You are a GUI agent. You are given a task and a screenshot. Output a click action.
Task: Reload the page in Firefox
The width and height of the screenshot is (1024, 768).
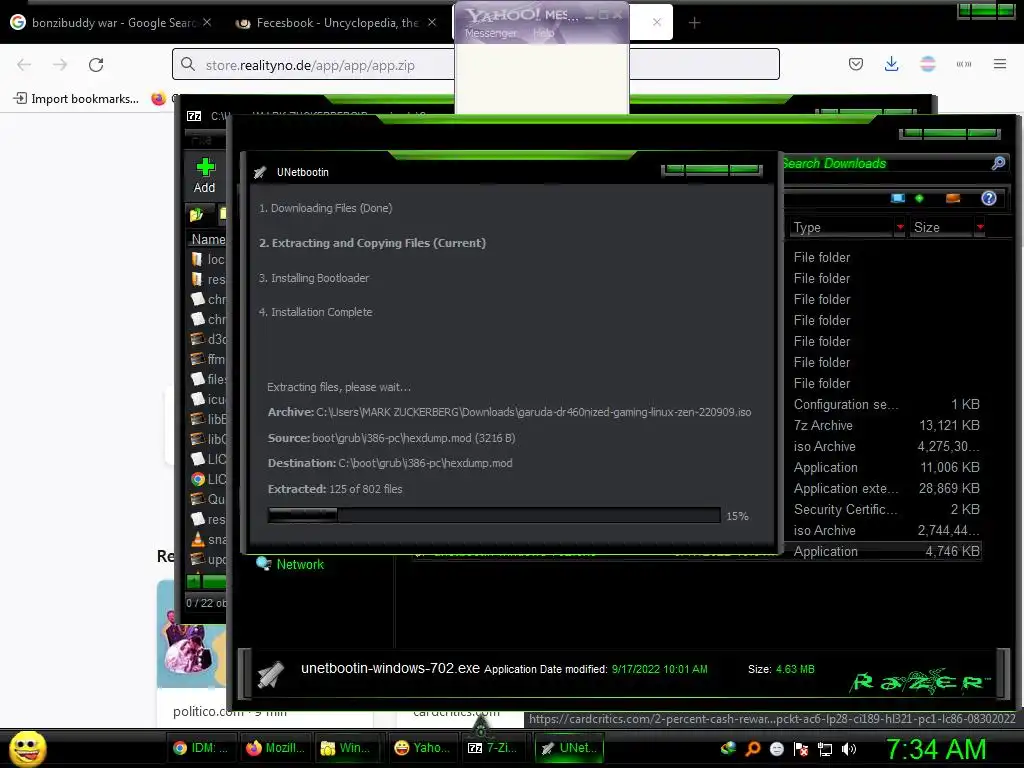pyautogui.click(x=96, y=65)
